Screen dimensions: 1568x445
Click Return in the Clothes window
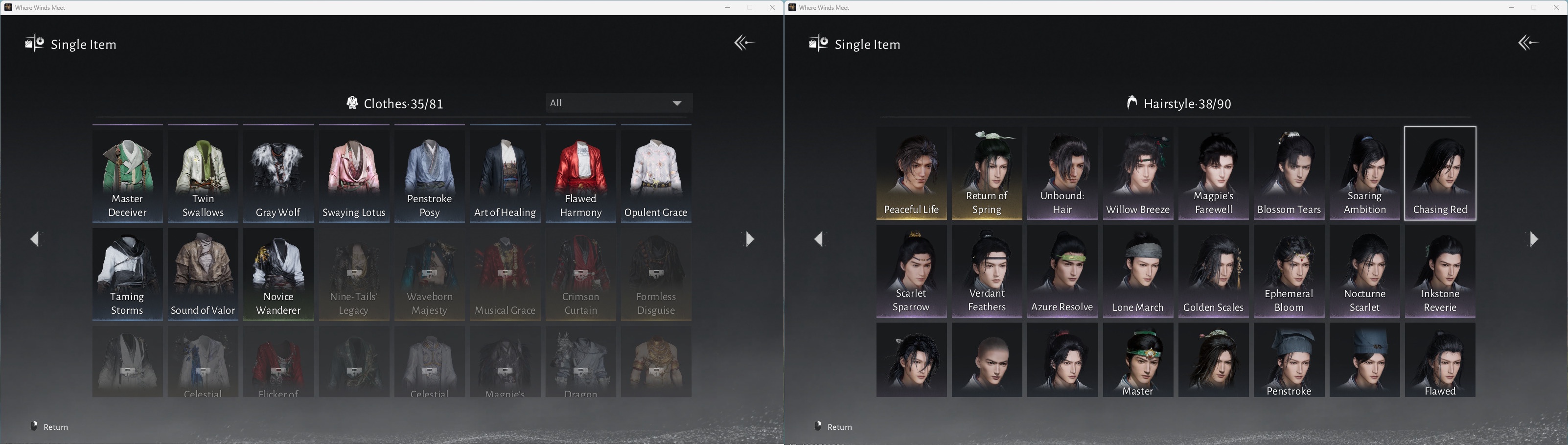[50, 427]
